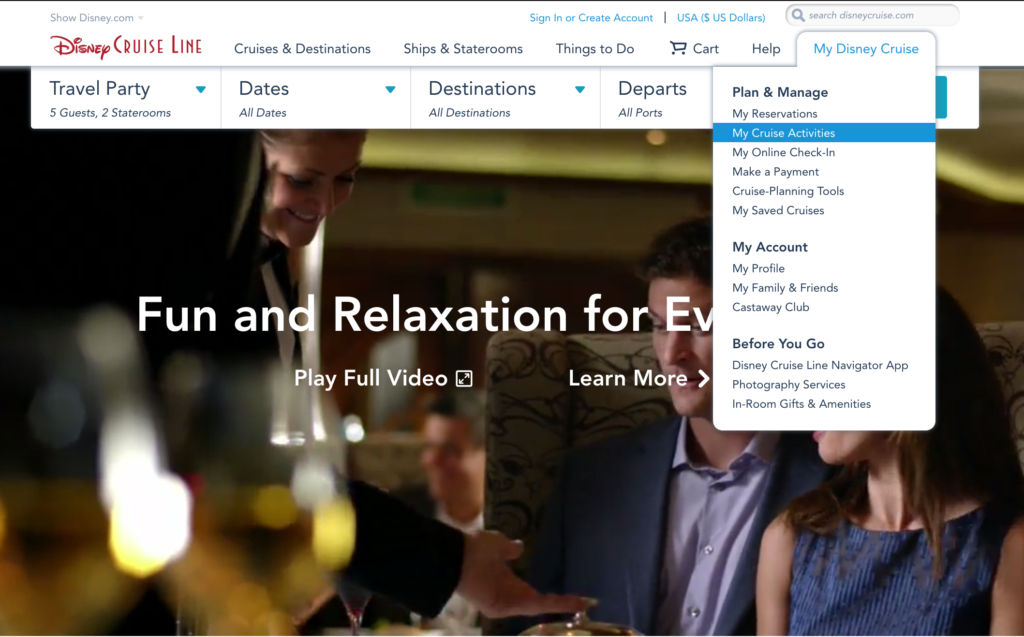Click the 'All Destinations' value
Screen dimensions: 1024x637
click(x=470, y=113)
